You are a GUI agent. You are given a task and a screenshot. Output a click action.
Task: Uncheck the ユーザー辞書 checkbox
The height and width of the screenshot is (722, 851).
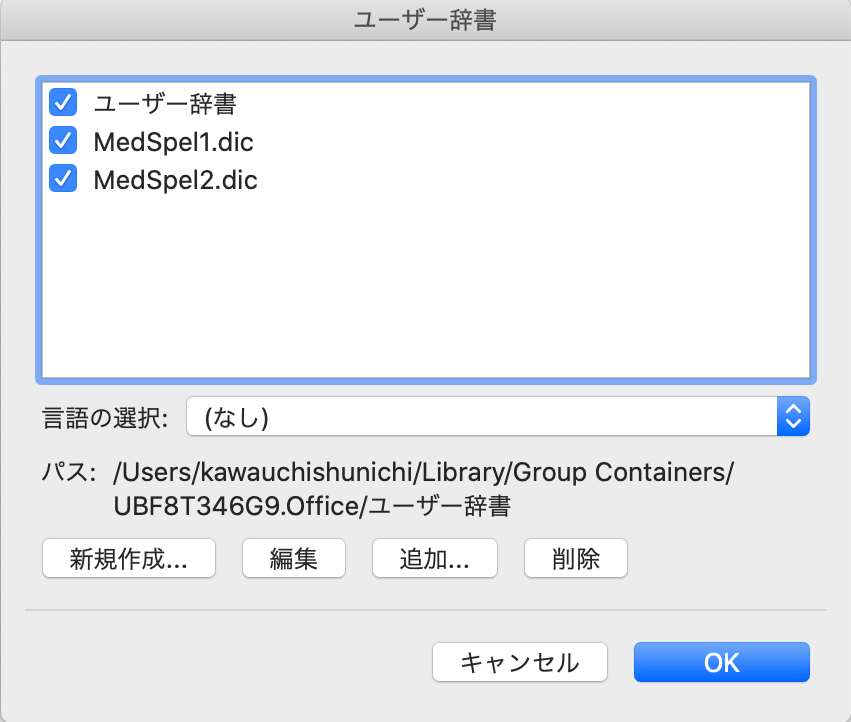pos(63,103)
